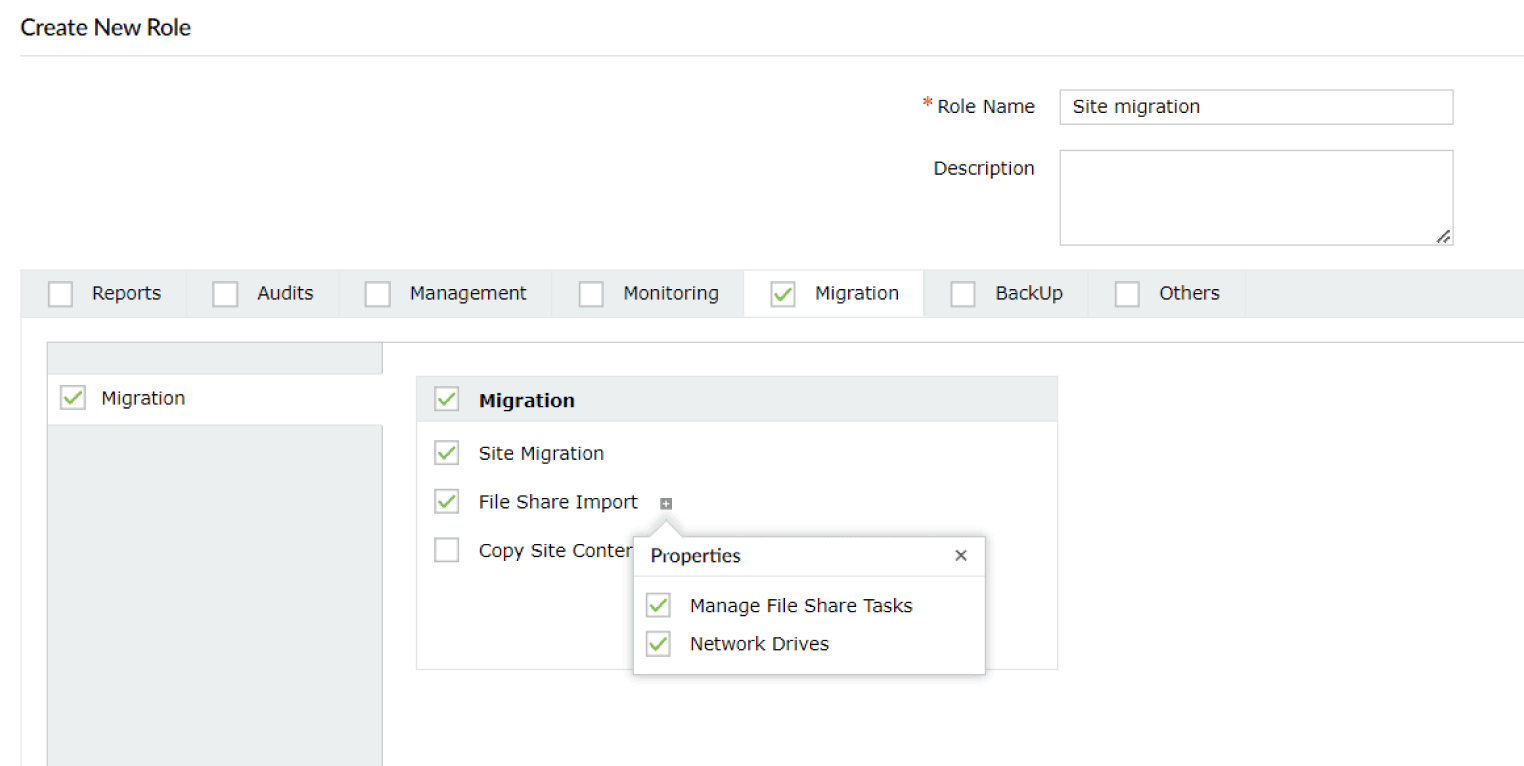Open the Management tab
1524x766 pixels.
(x=467, y=294)
